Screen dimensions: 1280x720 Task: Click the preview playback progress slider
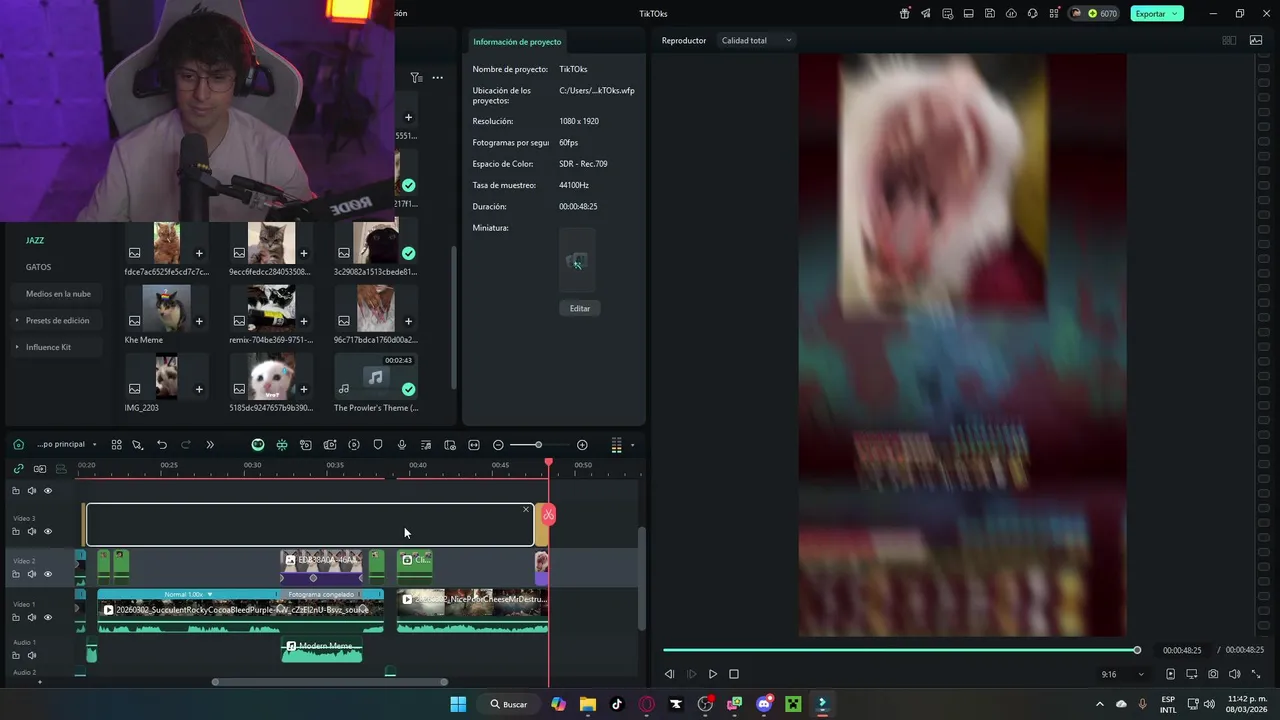coord(900,650)
